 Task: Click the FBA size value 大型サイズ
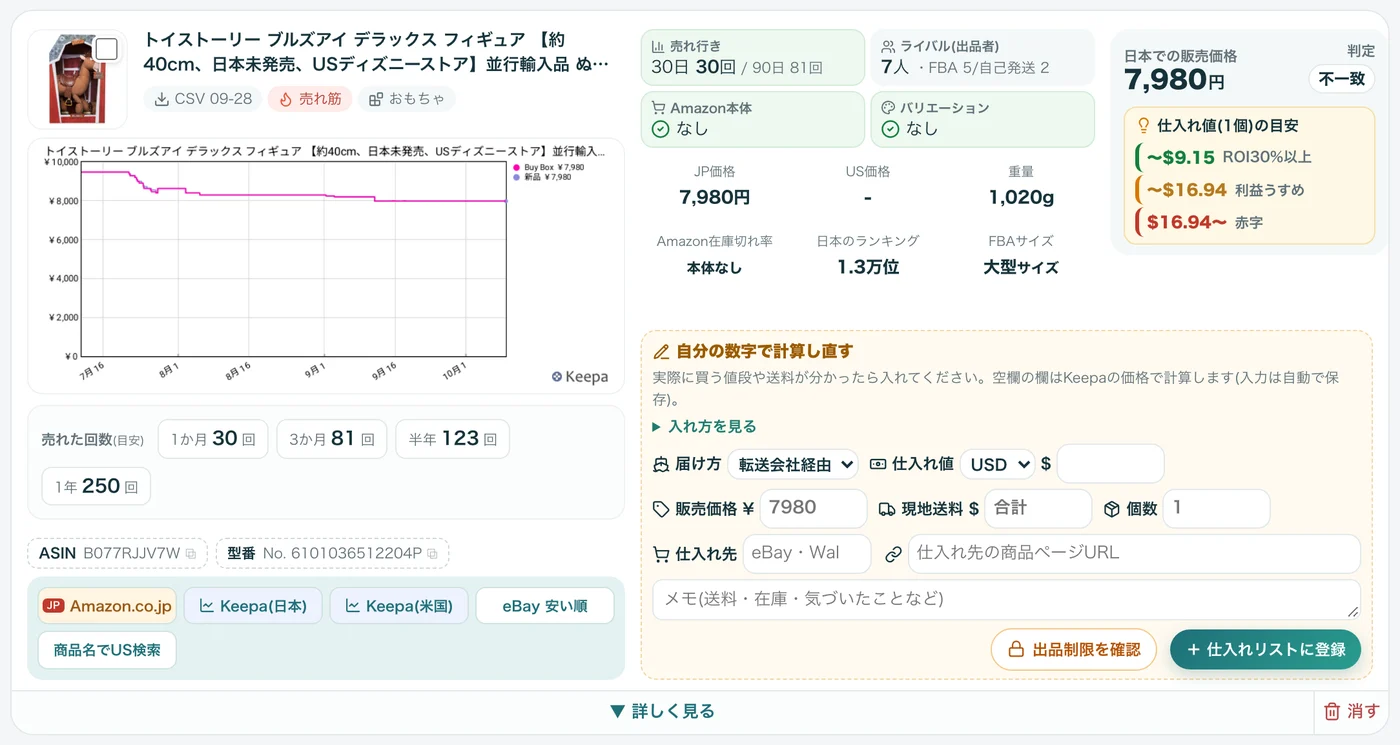[x=1021, y=267]
